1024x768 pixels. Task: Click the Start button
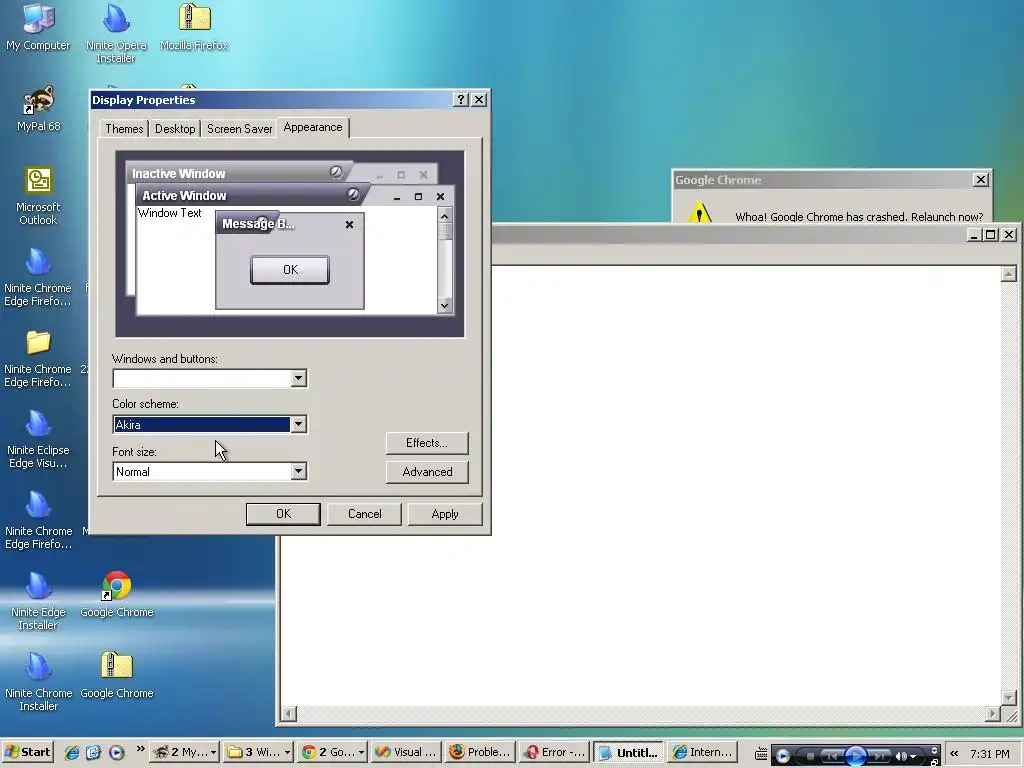27,752
